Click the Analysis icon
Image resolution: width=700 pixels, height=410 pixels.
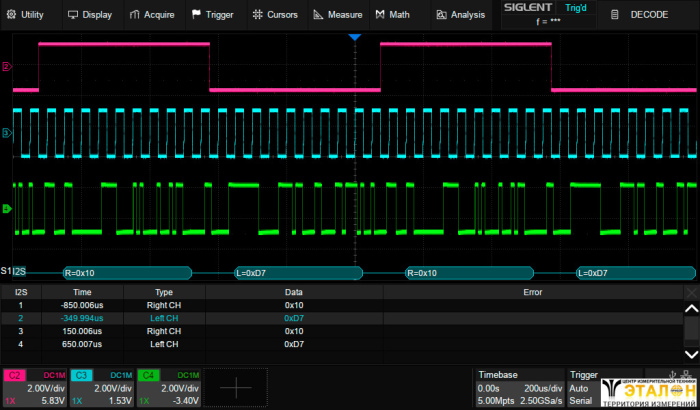442,15
